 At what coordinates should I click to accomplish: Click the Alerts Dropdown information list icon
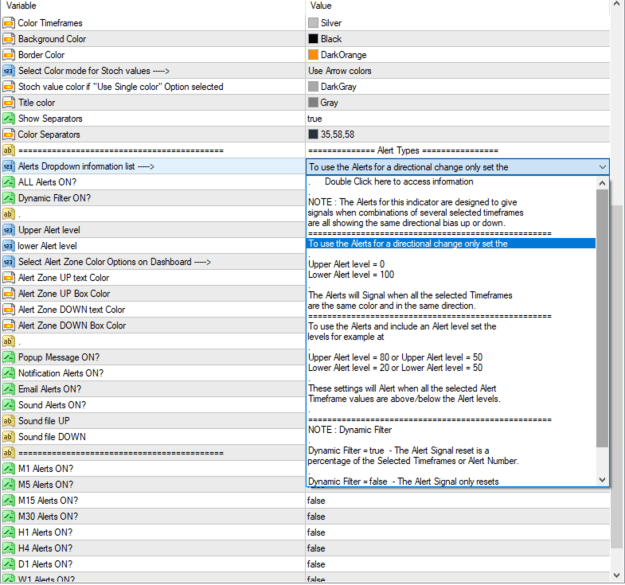pos(8,167)
